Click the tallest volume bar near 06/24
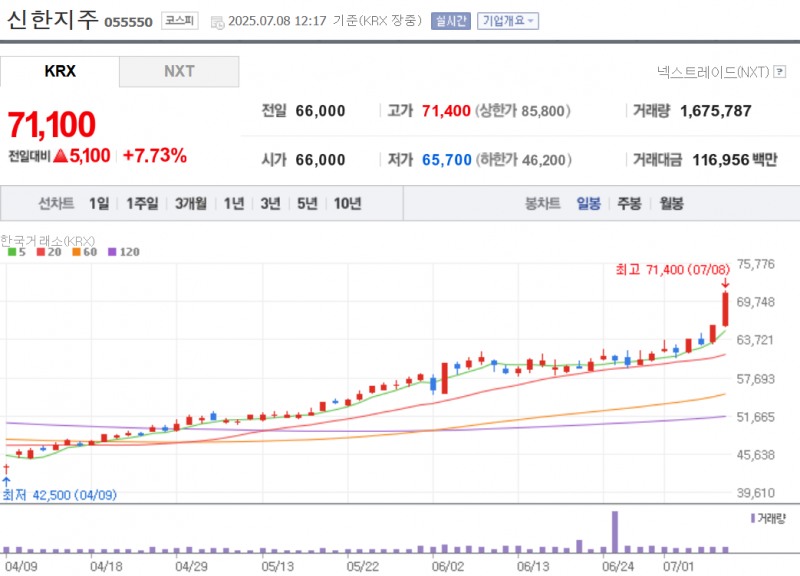Screen dimensions: 800x576 tap(615, 532)
